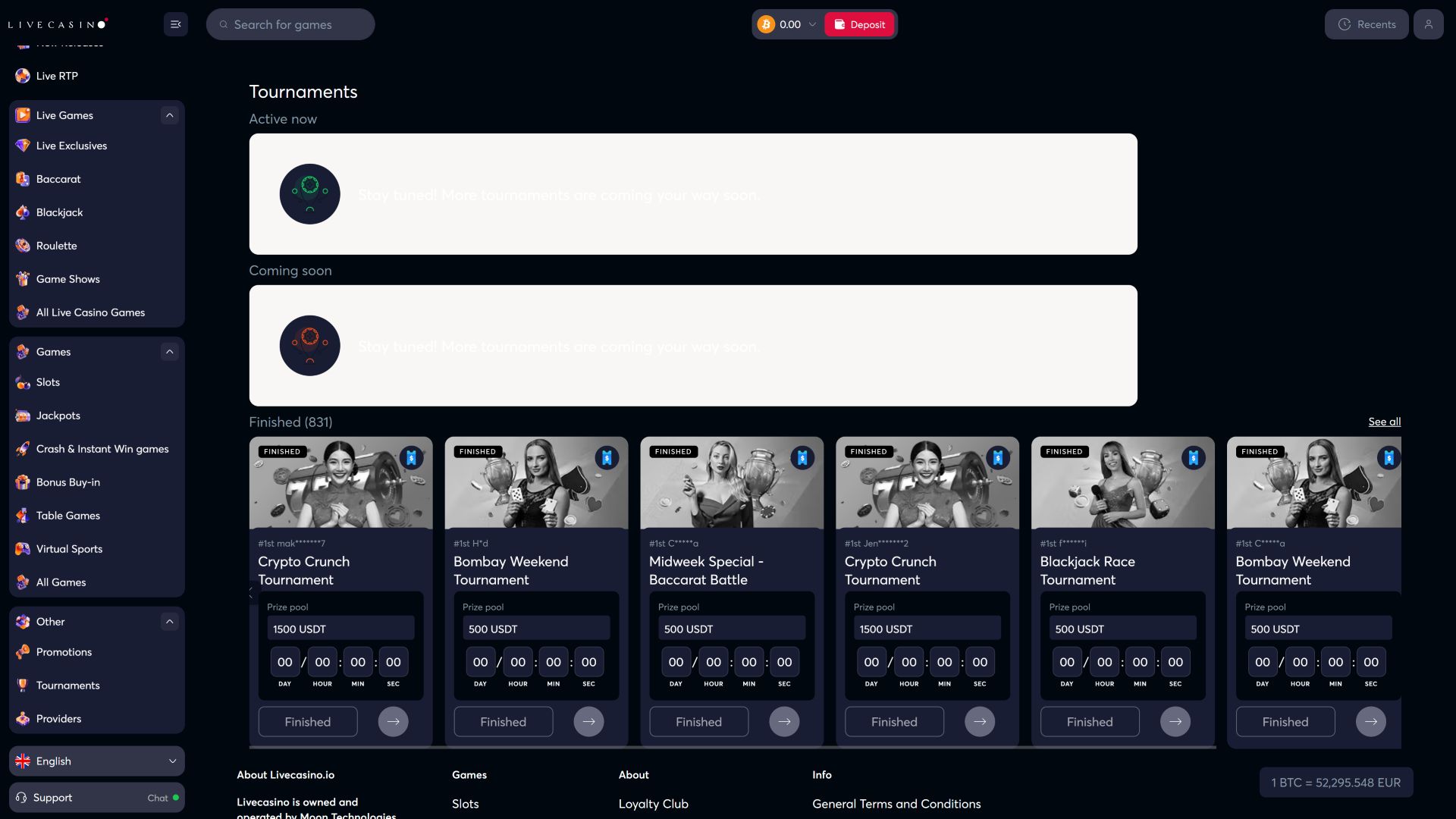Viewport: 1456px width, 819px height.
Task: Click the Game Shows sidebar icon
Action: coord(23,279)
